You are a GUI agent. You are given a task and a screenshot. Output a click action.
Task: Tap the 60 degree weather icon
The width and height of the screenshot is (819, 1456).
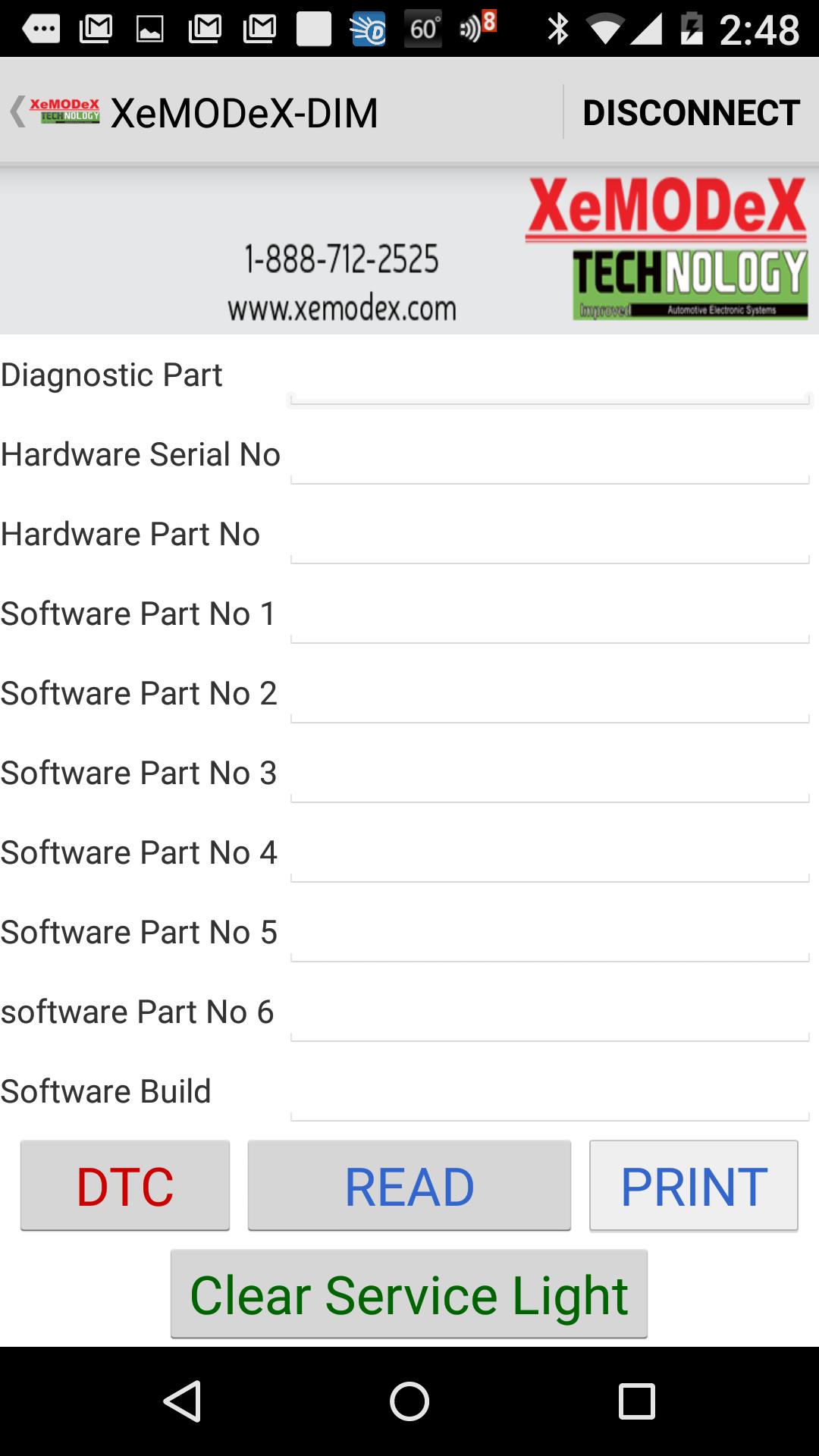click(422, 27)
